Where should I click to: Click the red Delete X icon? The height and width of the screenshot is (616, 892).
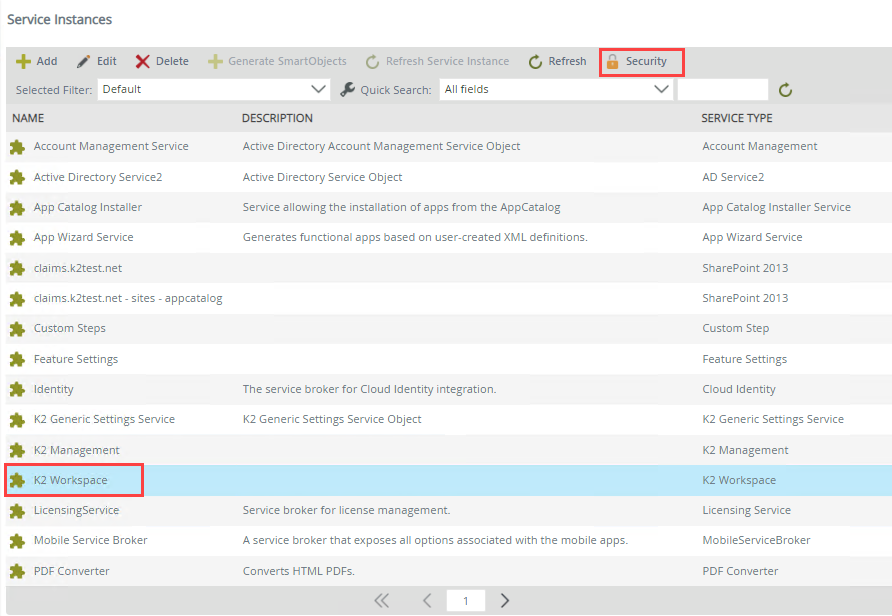point(142,61)
